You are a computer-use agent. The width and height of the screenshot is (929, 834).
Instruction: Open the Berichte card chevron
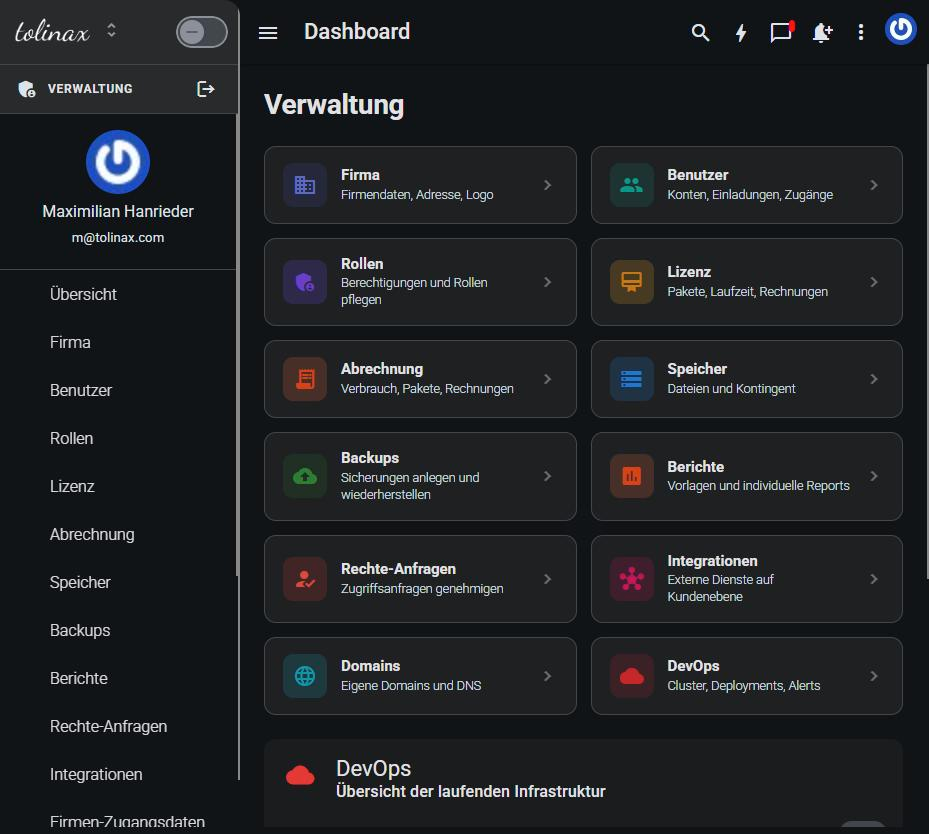tap(874, 476)
